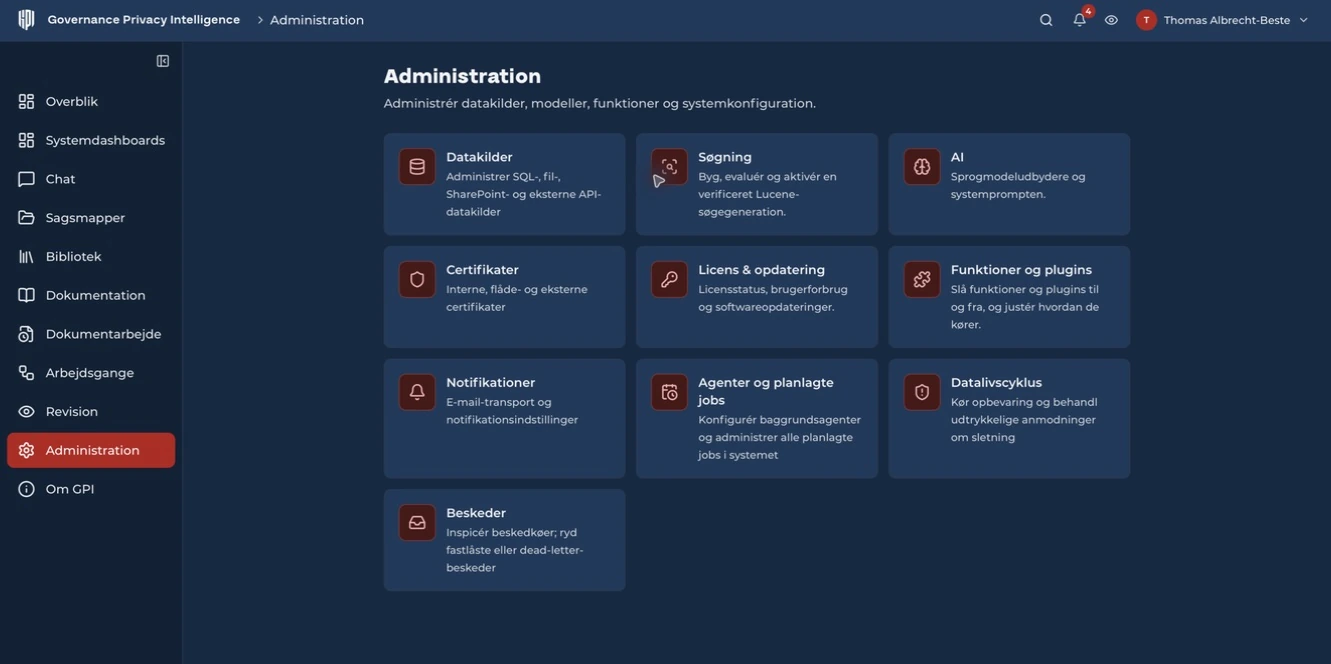Open the Søgning card title
Viewport: 1331px width, 664px height.
tap(725, 157)
